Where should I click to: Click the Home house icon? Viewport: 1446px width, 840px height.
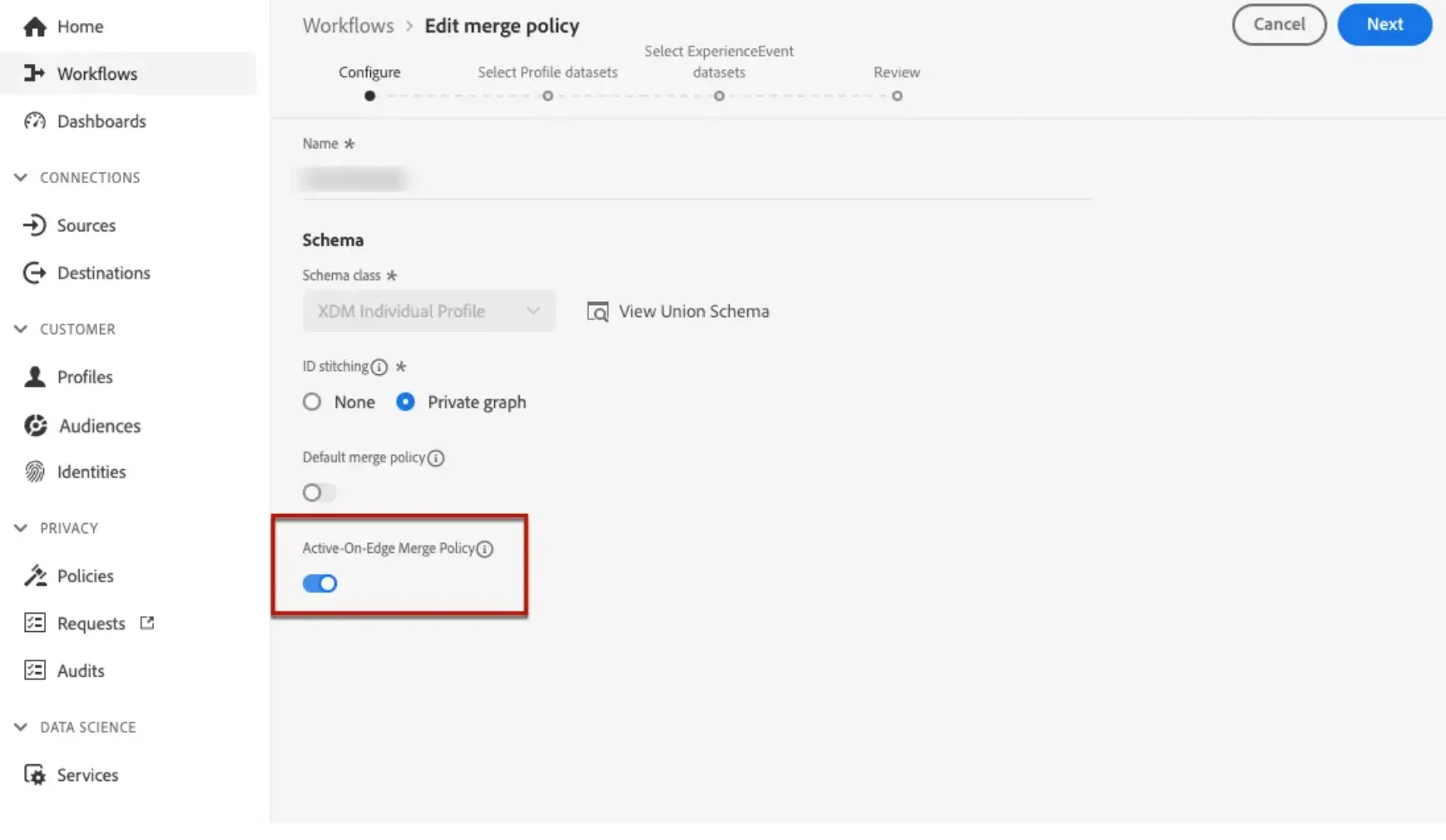point(35,27)
